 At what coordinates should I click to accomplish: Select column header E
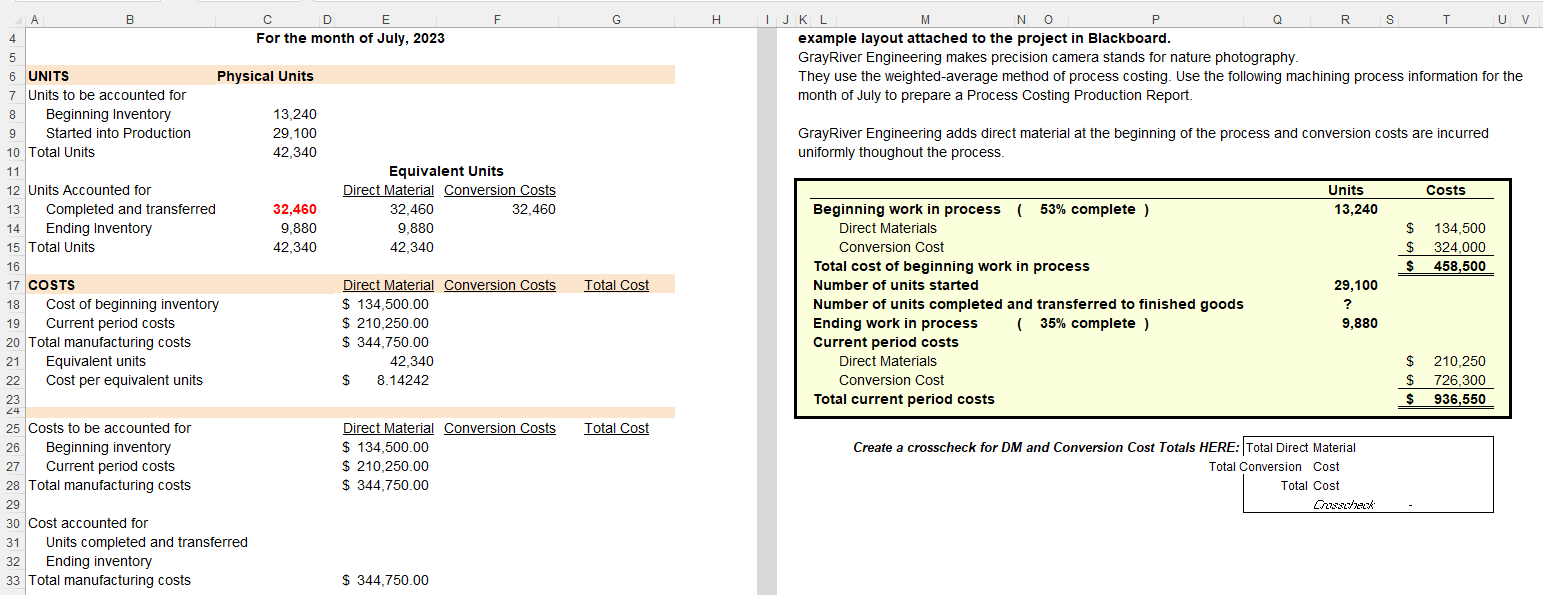click(x=385, y=18)
